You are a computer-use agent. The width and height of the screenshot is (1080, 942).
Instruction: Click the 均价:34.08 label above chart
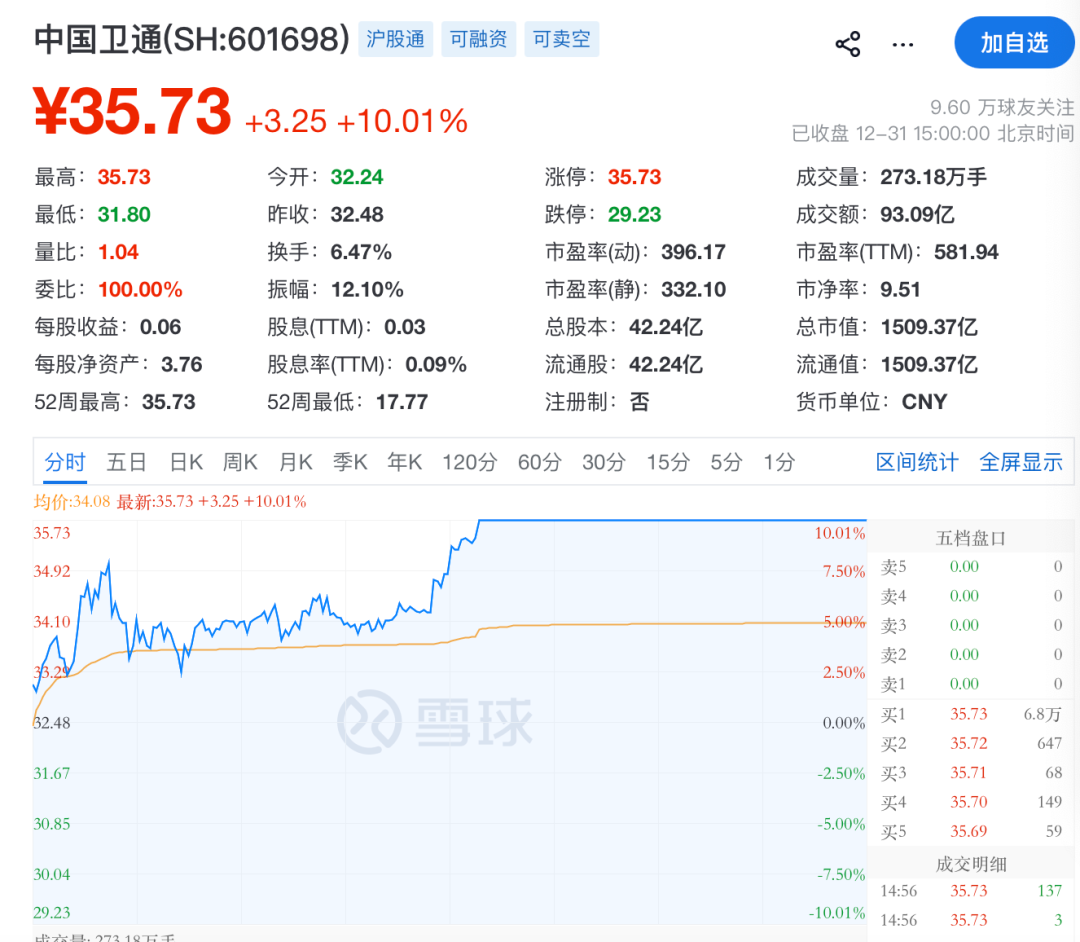click(72, 501)
